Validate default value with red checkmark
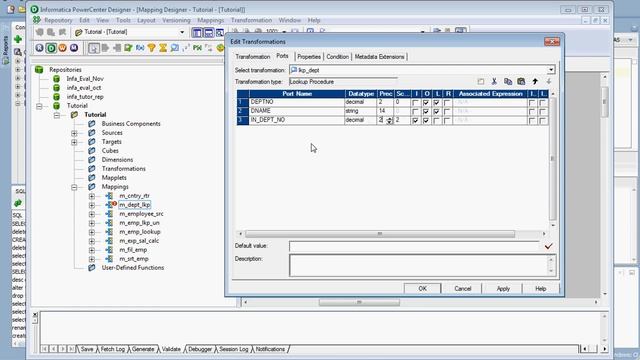640x360 pixels. (548, 246)
